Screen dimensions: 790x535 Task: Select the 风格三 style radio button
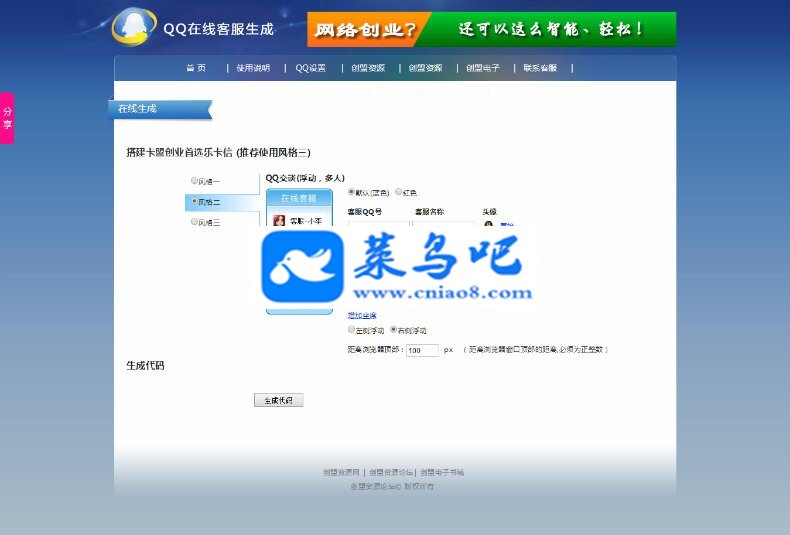[194, 221]
